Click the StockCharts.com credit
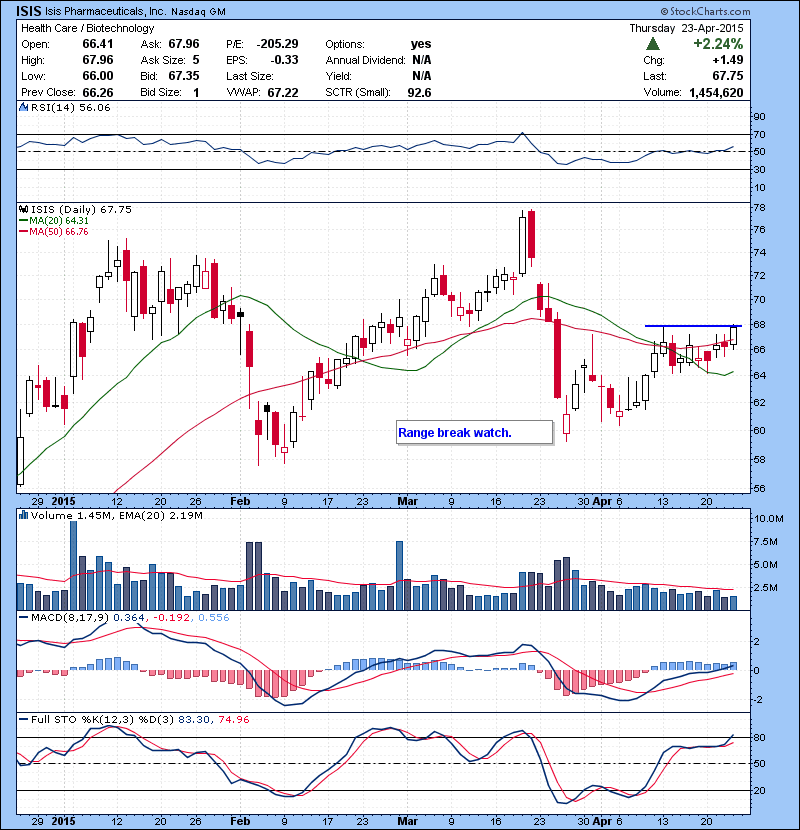Viewport: 800px width, 830px height. pyautogui.click(x=705, y=11)
